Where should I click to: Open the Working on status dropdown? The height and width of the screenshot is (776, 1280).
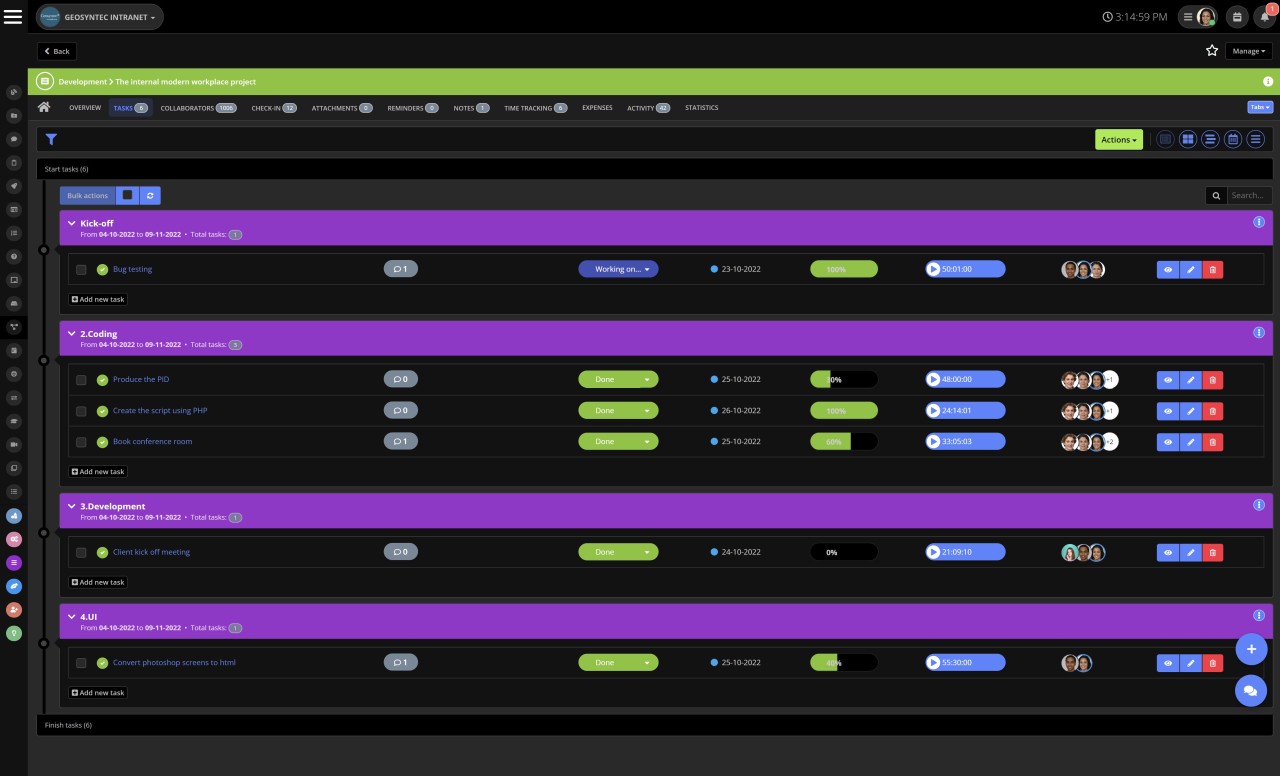coord(618,269)
